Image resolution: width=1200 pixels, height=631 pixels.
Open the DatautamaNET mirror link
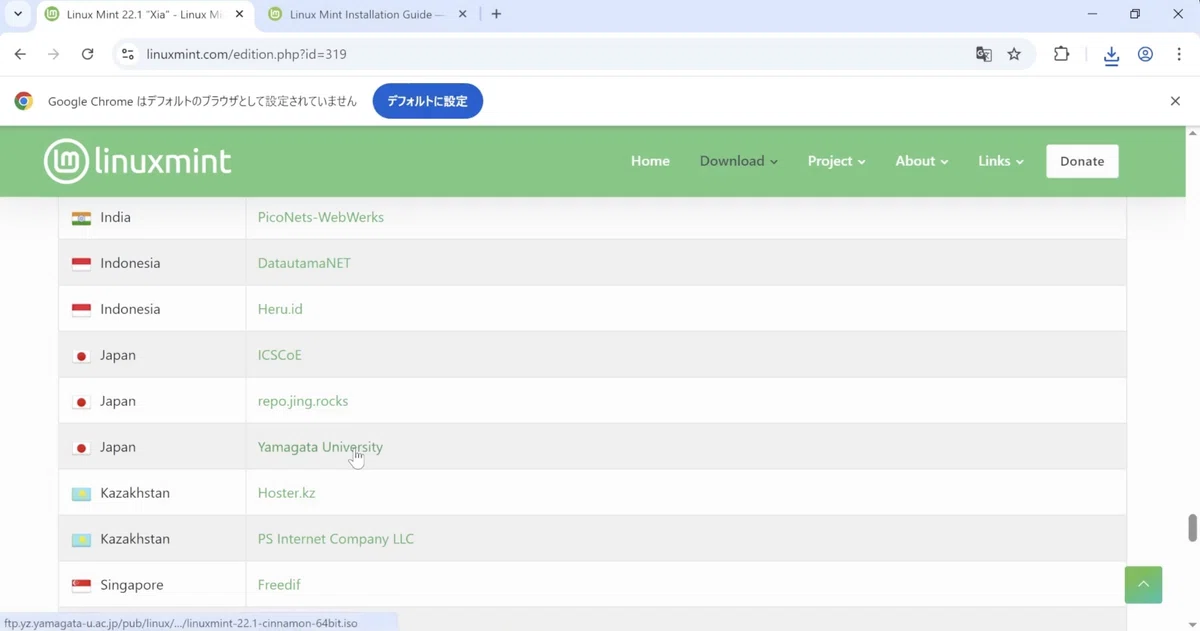pos(304,263)
